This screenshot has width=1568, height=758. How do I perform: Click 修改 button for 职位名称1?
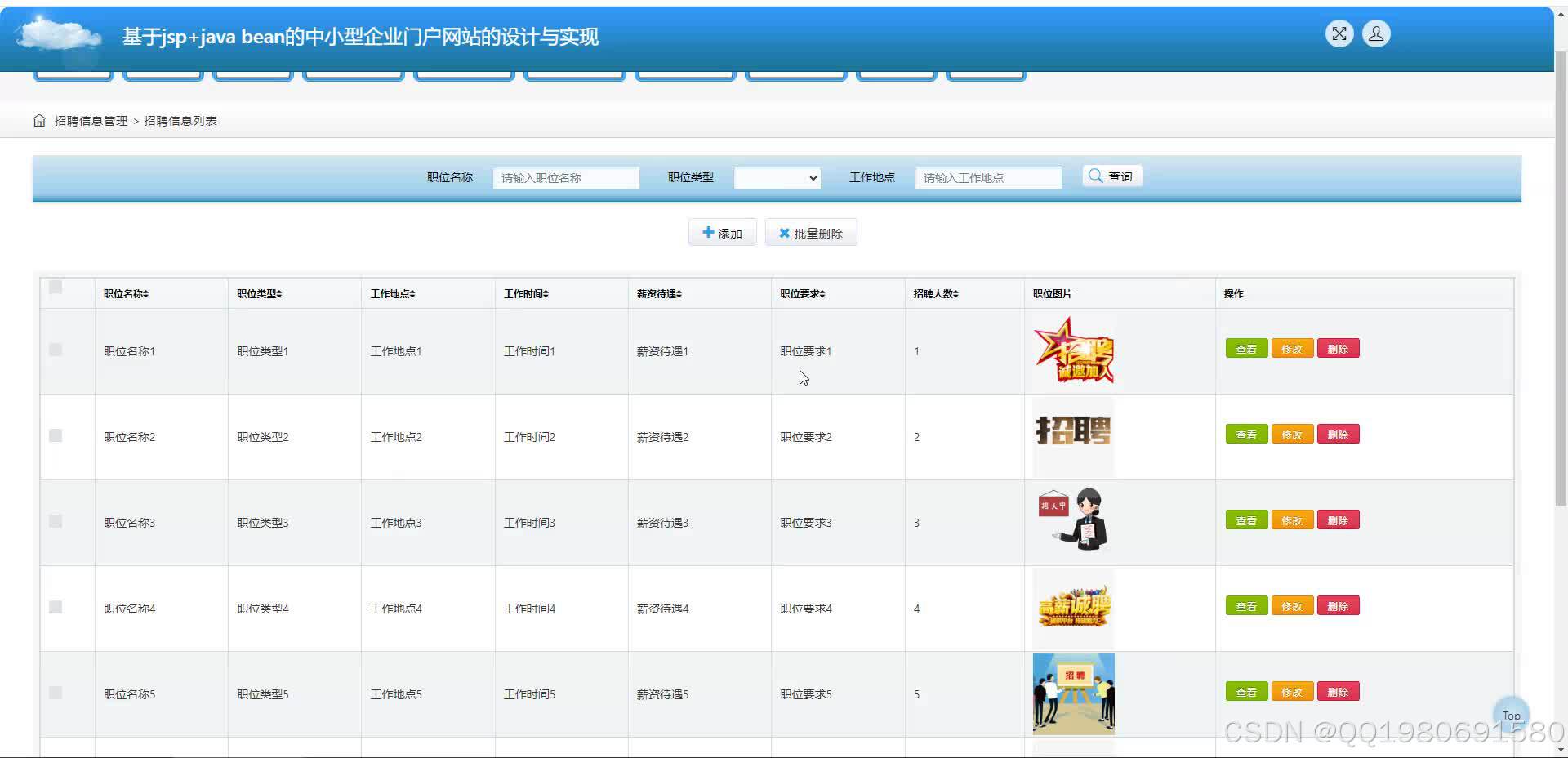click(x=1292, y=349)
